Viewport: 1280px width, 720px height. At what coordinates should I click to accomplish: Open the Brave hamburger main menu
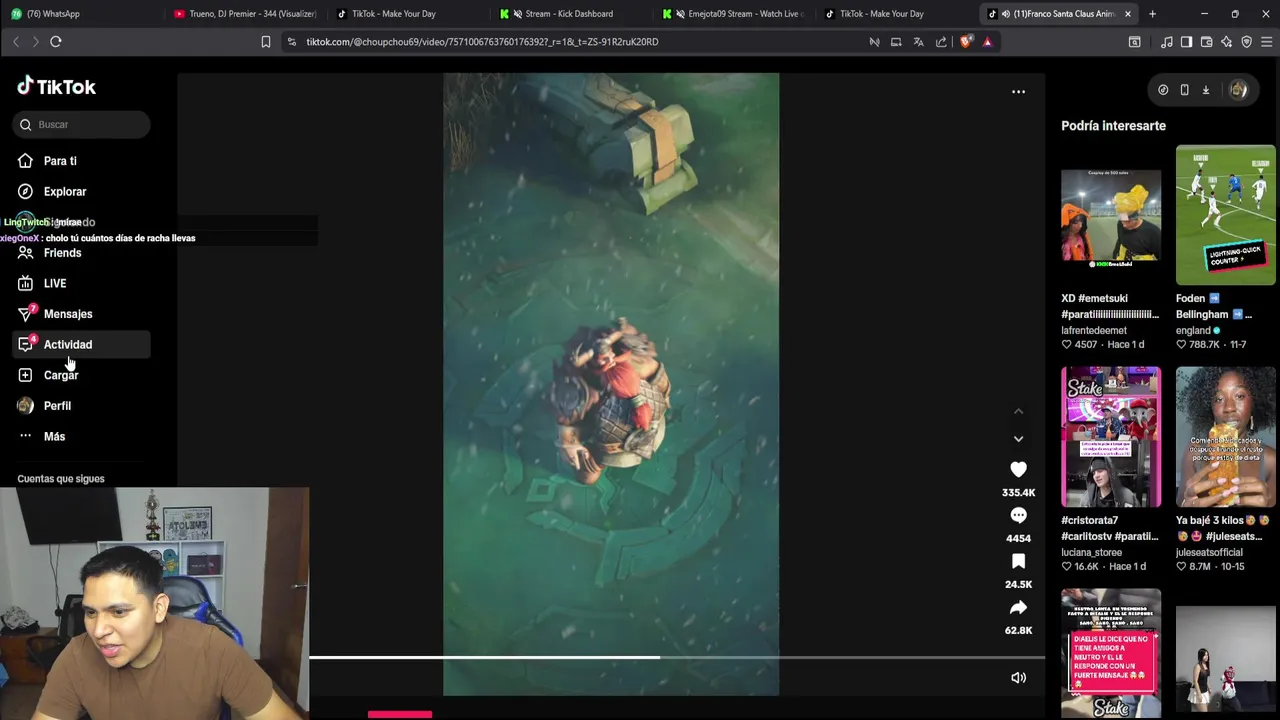(1266, 42)
